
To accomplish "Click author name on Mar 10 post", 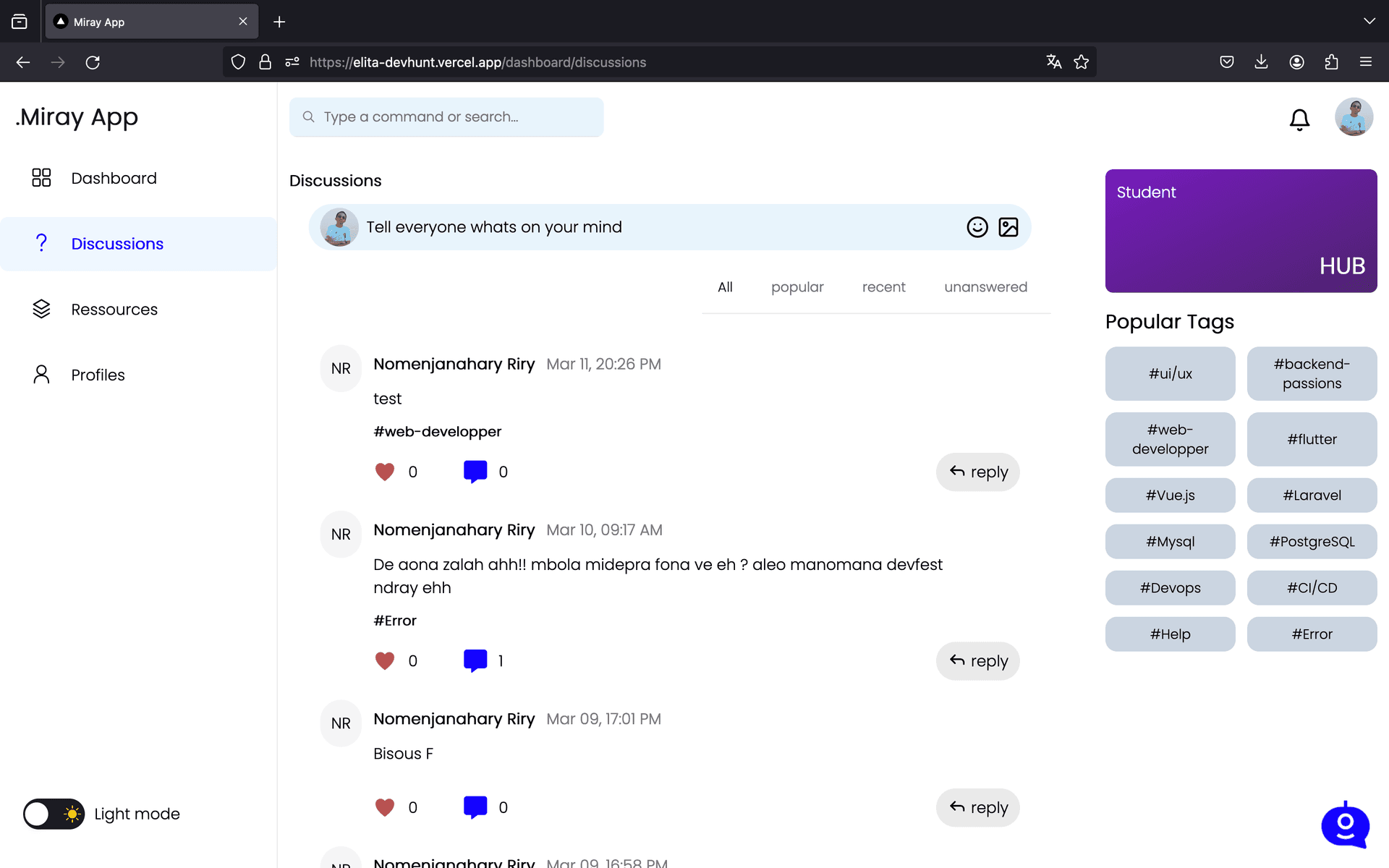I will point(454,530).
